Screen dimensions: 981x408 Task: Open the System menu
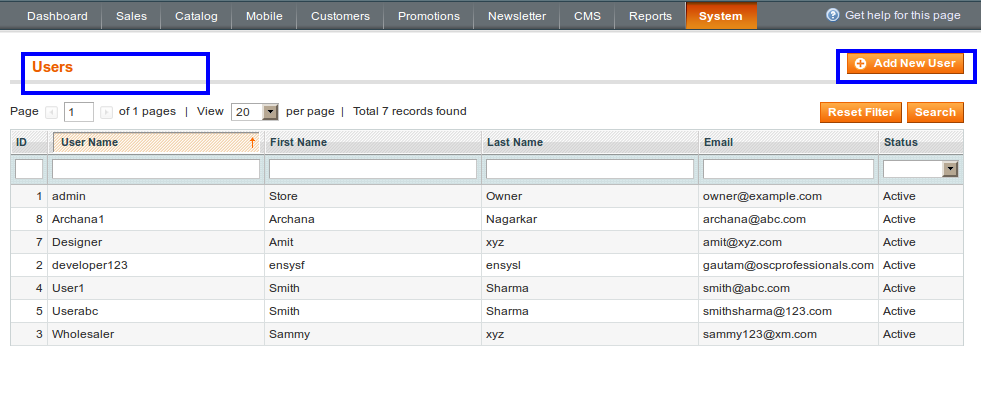click(x=720, y=16)
